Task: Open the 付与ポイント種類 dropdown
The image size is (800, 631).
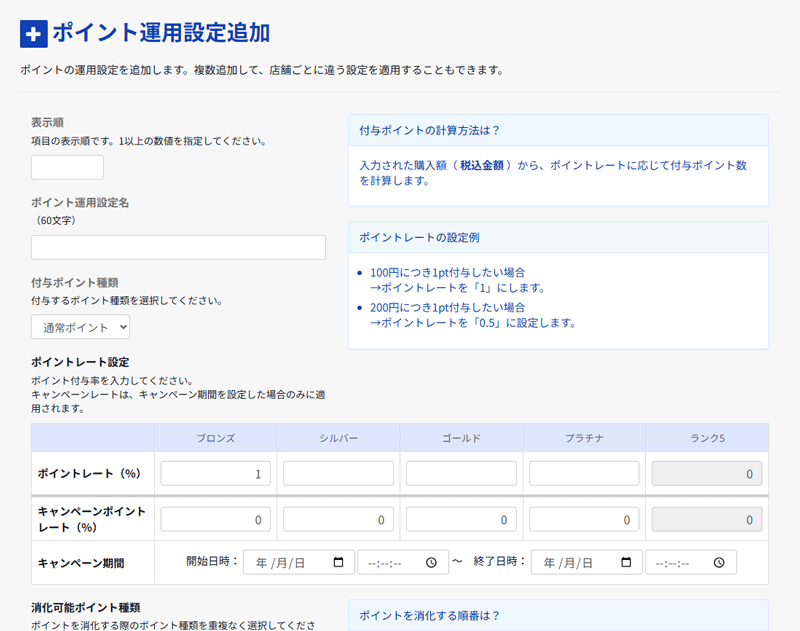Action: pos(80,327)
